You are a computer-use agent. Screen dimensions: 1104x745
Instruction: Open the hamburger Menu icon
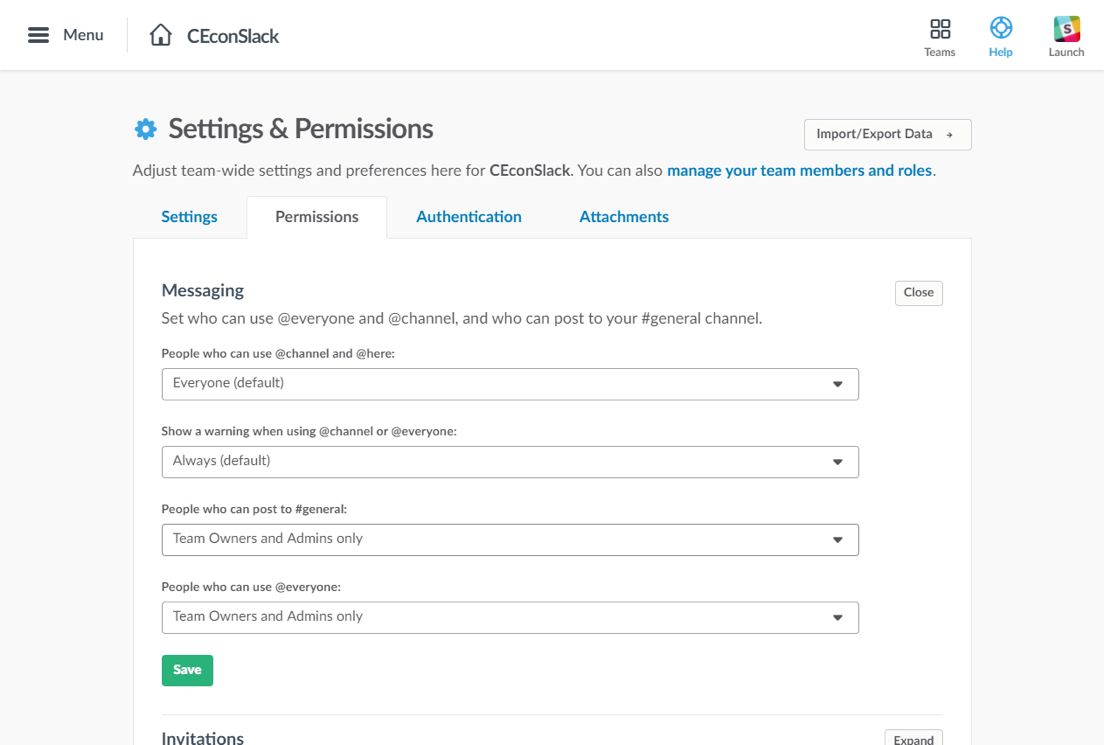(38, 35)
